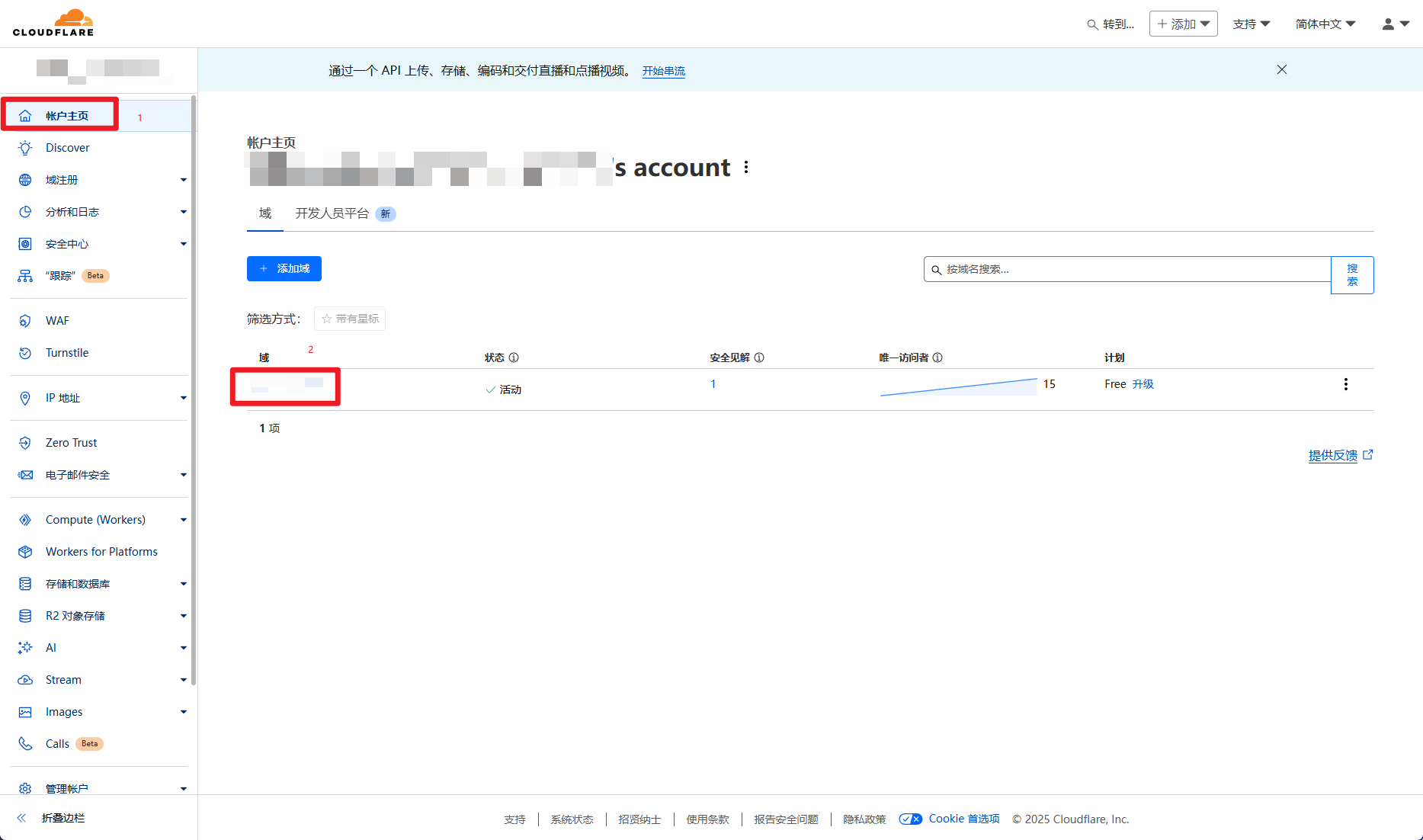1423x840 pixels.
Task: Dismiss the Stream API banner
Action: [1281, 69]
